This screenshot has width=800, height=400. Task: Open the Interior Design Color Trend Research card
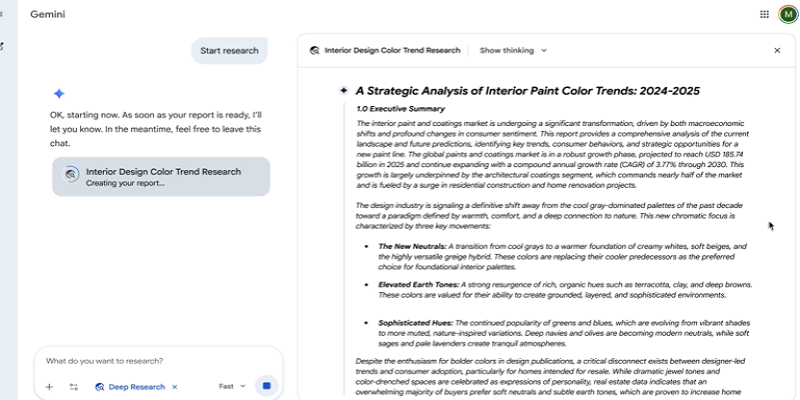161,177
